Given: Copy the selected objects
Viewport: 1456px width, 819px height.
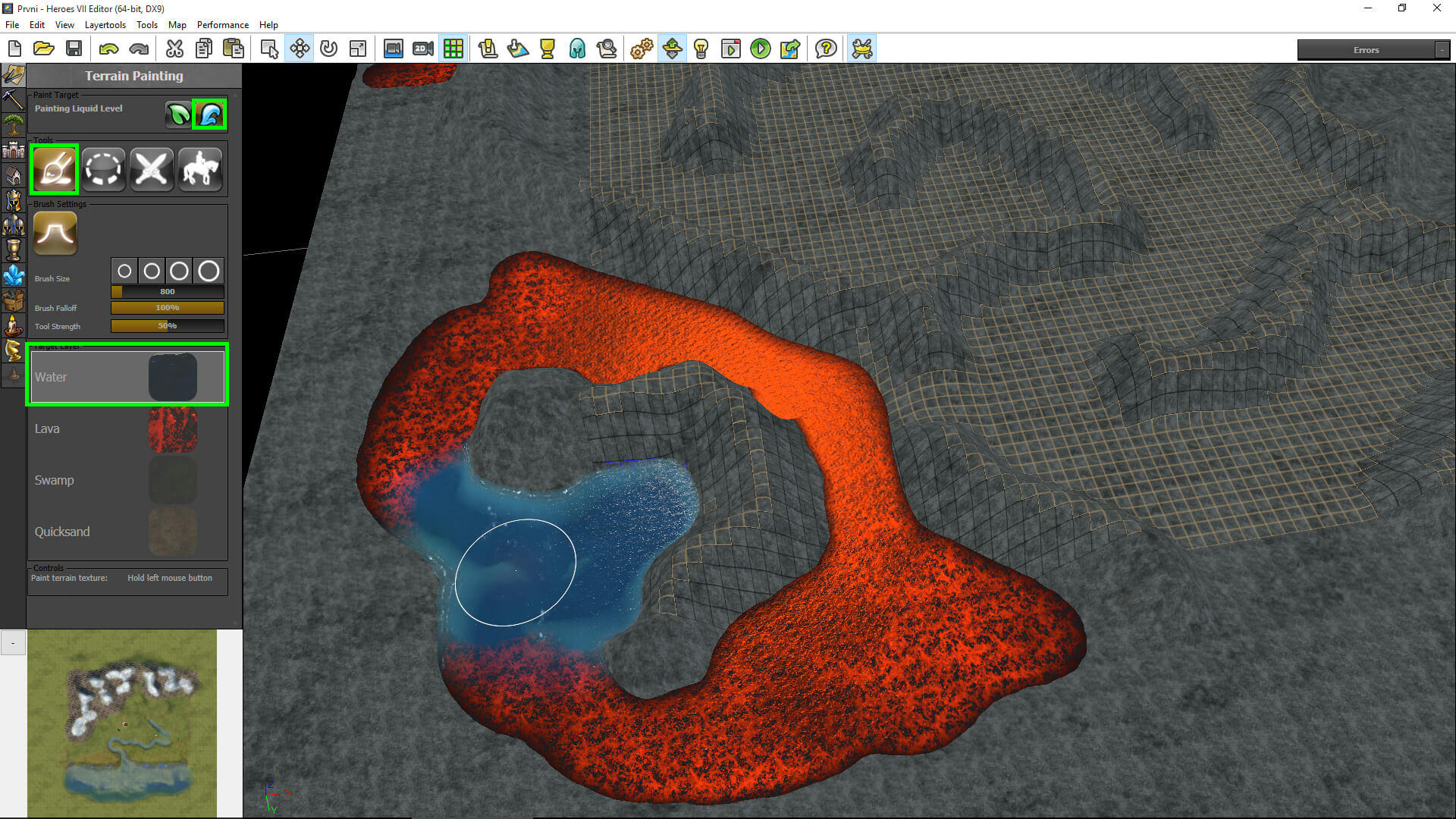Looking at the screenshot, I should pyautogui.click(x=204, y=49).
